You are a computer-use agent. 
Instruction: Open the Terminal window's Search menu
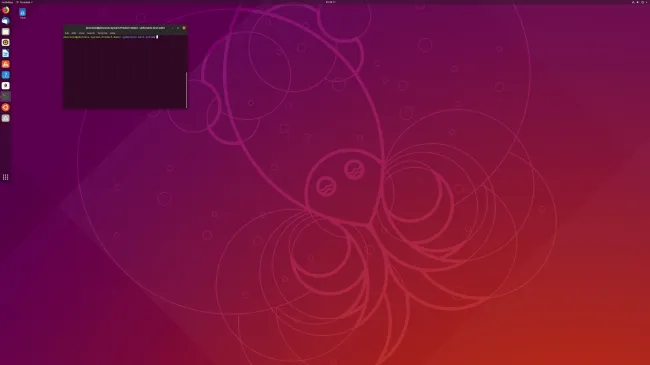91,33
